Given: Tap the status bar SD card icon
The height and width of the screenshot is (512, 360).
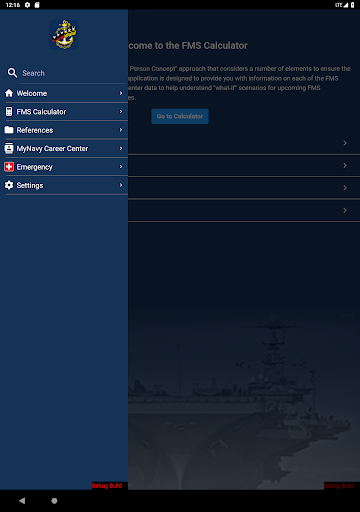Looking at the screenshot, I should 37,5.
